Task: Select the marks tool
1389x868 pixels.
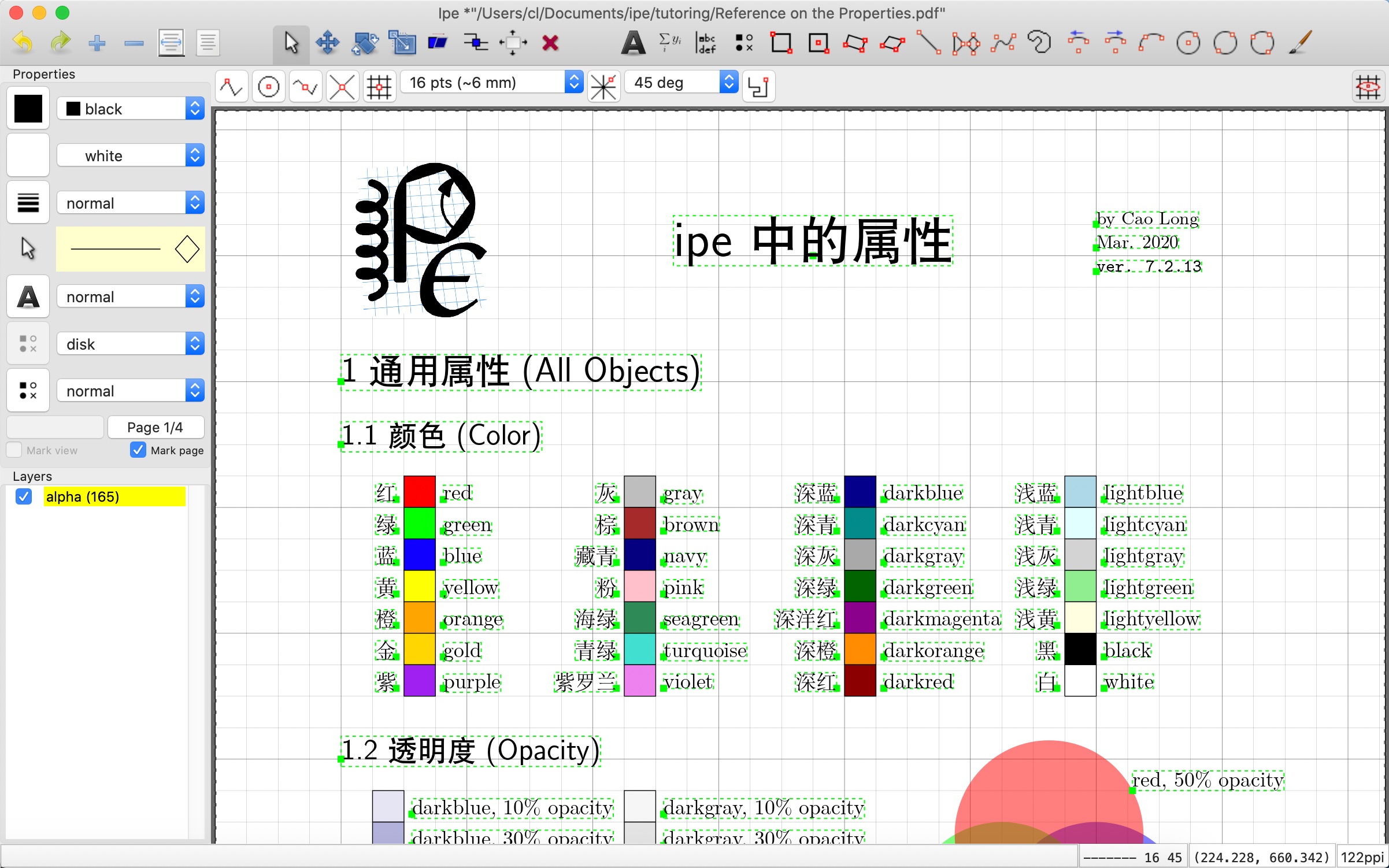Action: pyautogui.click(x=743, y=43)
